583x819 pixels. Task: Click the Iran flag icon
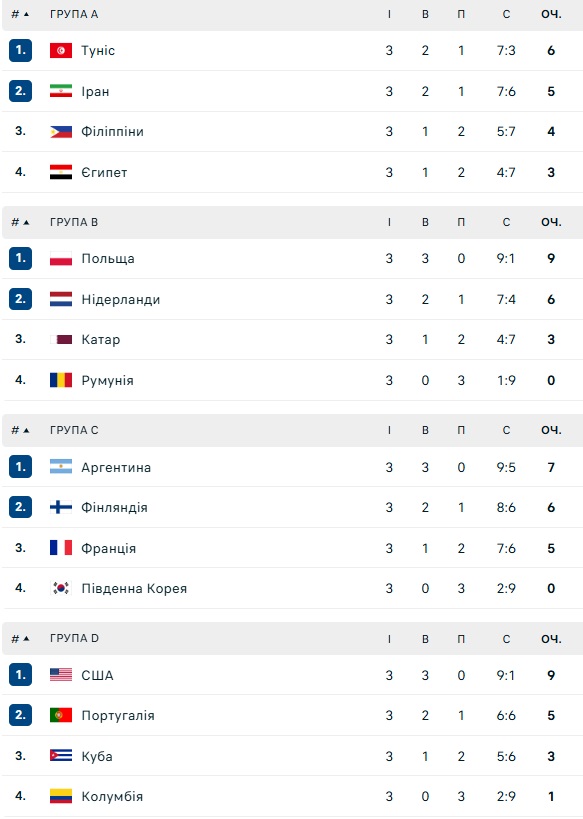pos(61,91)
